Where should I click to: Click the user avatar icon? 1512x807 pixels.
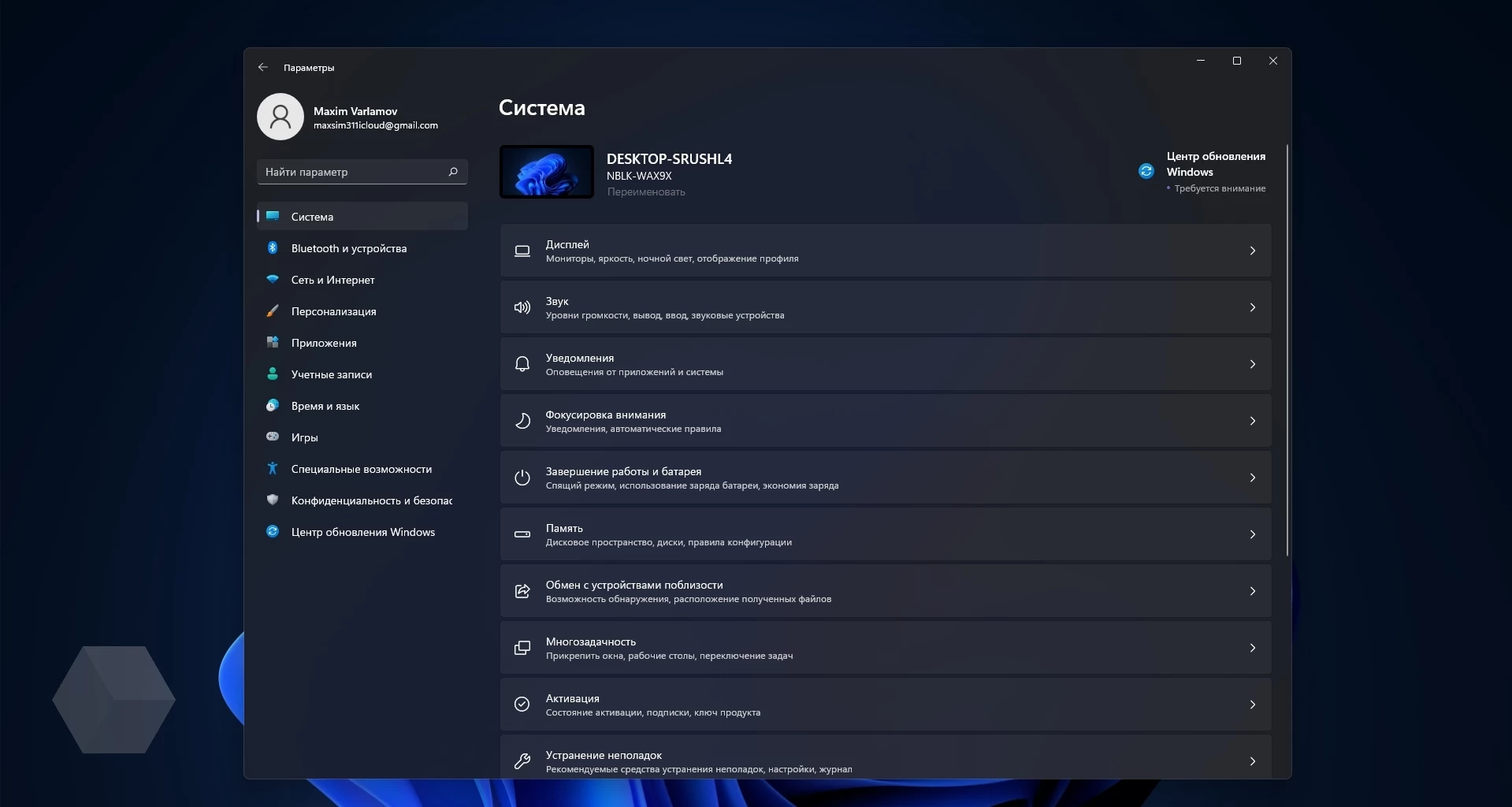280,117
